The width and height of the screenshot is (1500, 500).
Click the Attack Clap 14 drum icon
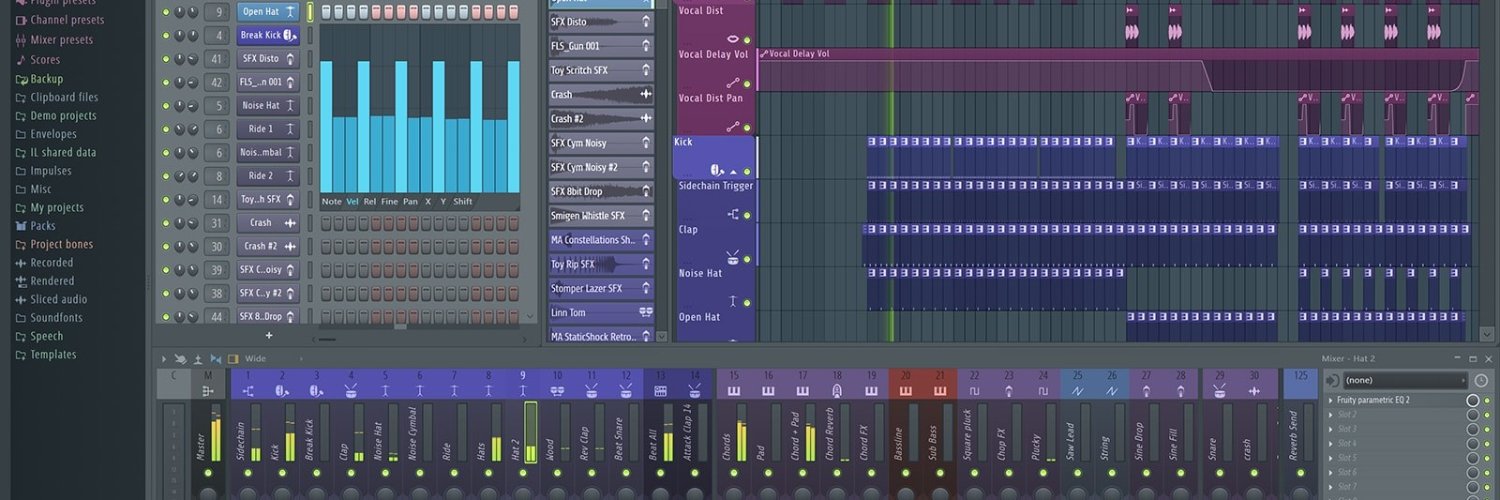[694, 390]
